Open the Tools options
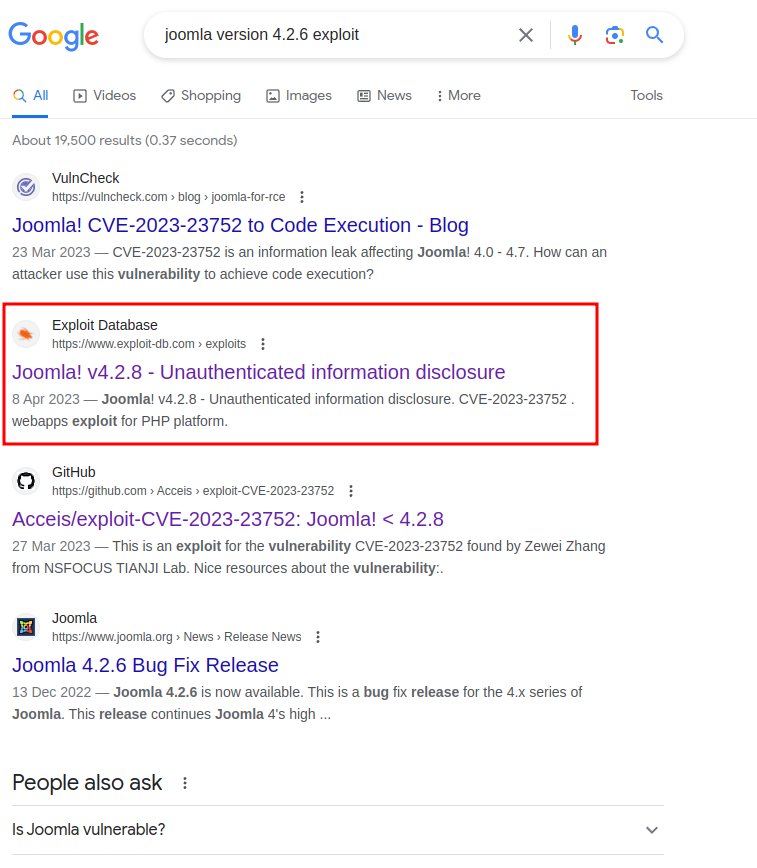This screenshot has width=757, height=868. (646, 96)
